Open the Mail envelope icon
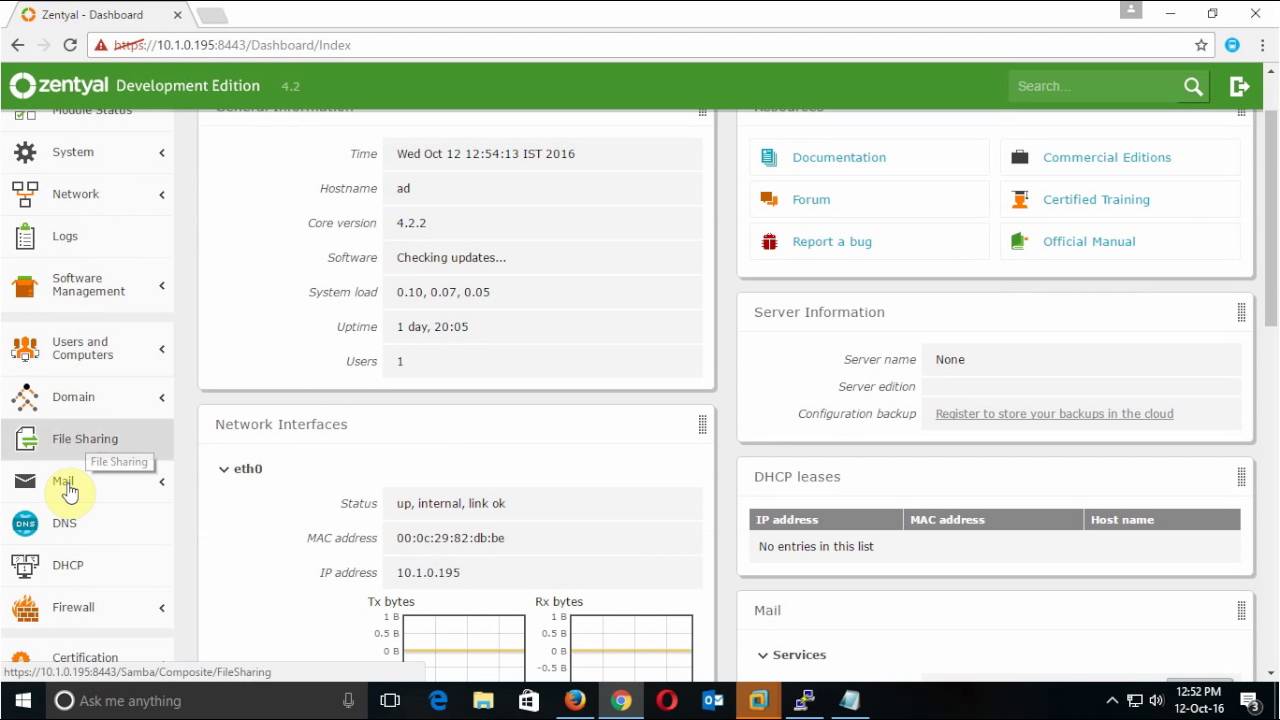 click(x=25, y=481)
